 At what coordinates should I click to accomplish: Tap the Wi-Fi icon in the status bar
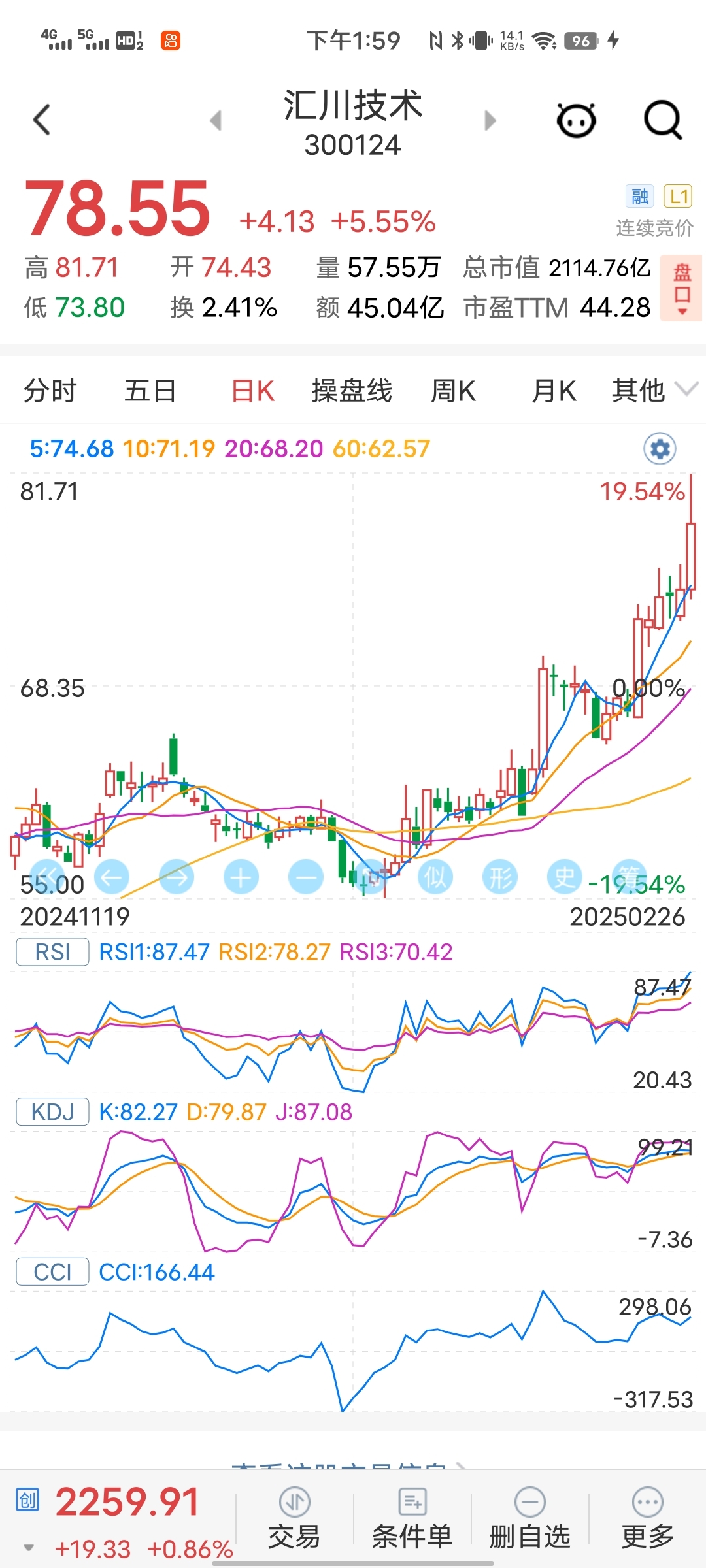point(545,41)
